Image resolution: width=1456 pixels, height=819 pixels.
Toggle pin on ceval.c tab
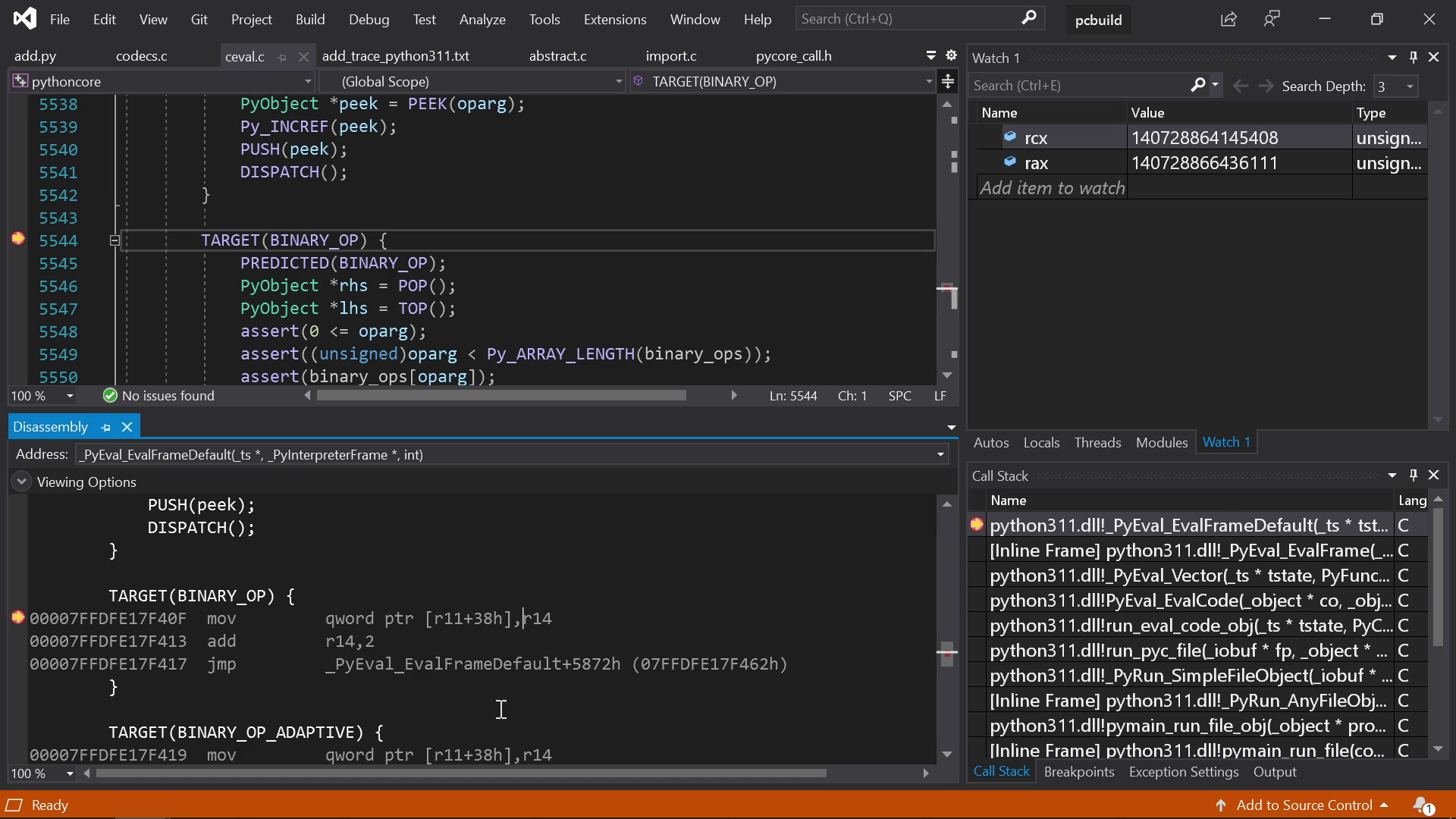coord(282,57)
